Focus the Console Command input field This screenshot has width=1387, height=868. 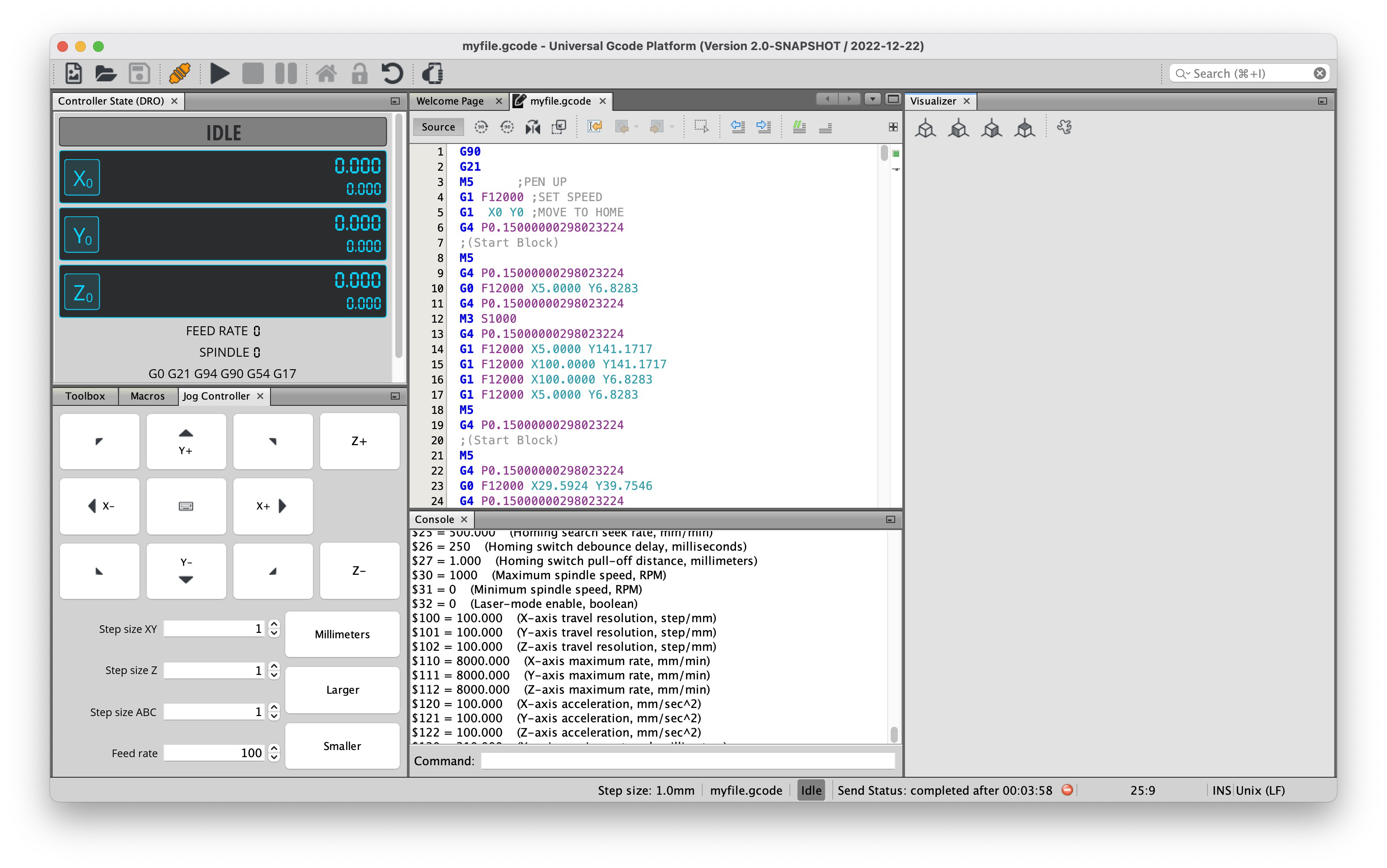[x=688, y=761]
